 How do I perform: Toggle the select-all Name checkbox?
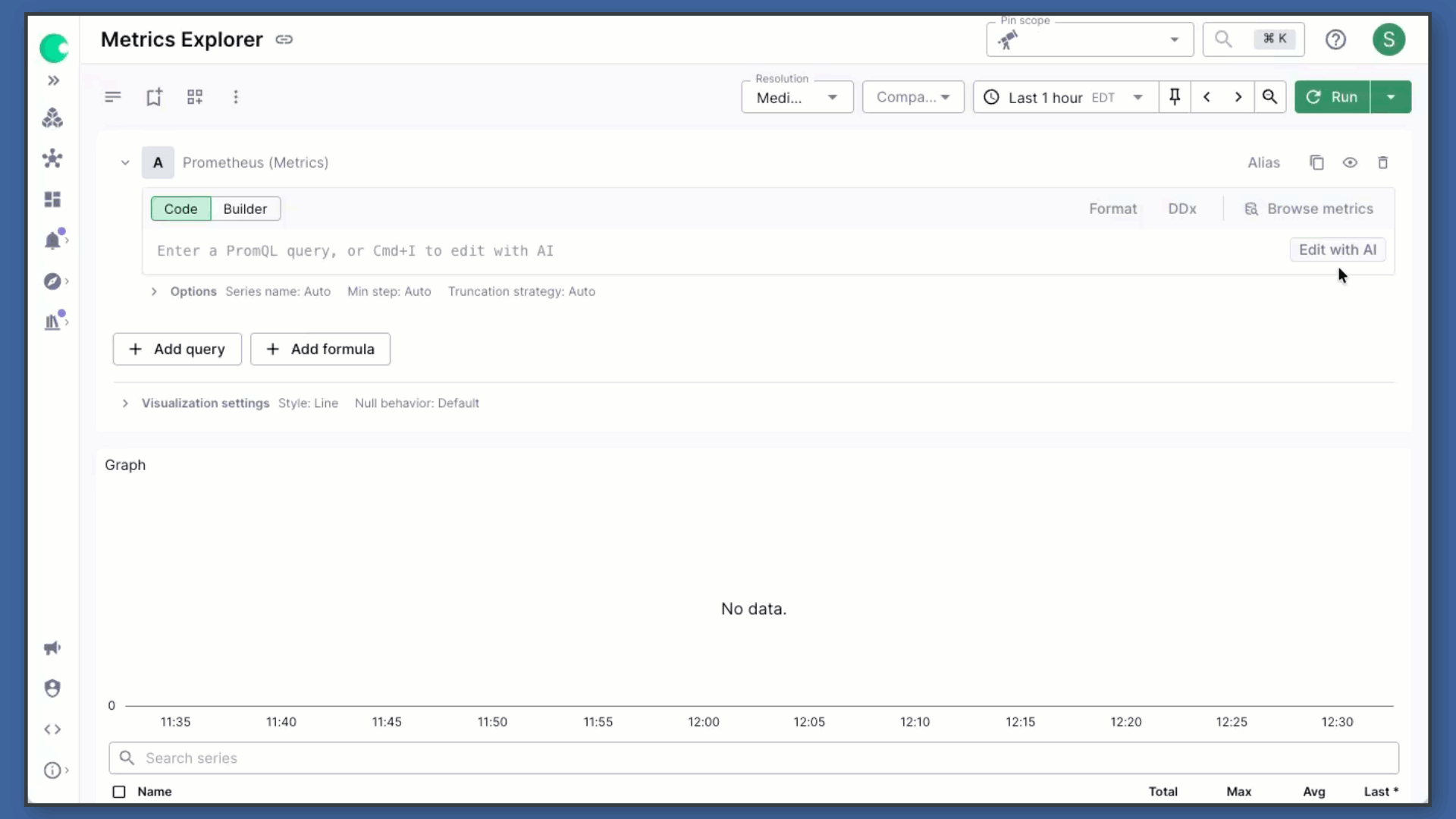[x=119, y=792]
